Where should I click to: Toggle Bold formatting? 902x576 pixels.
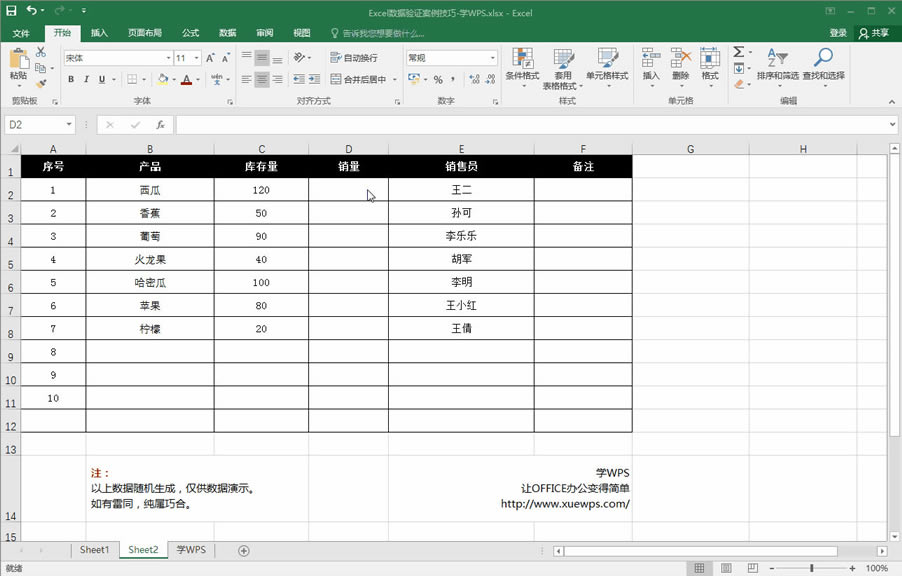point(70,79)
